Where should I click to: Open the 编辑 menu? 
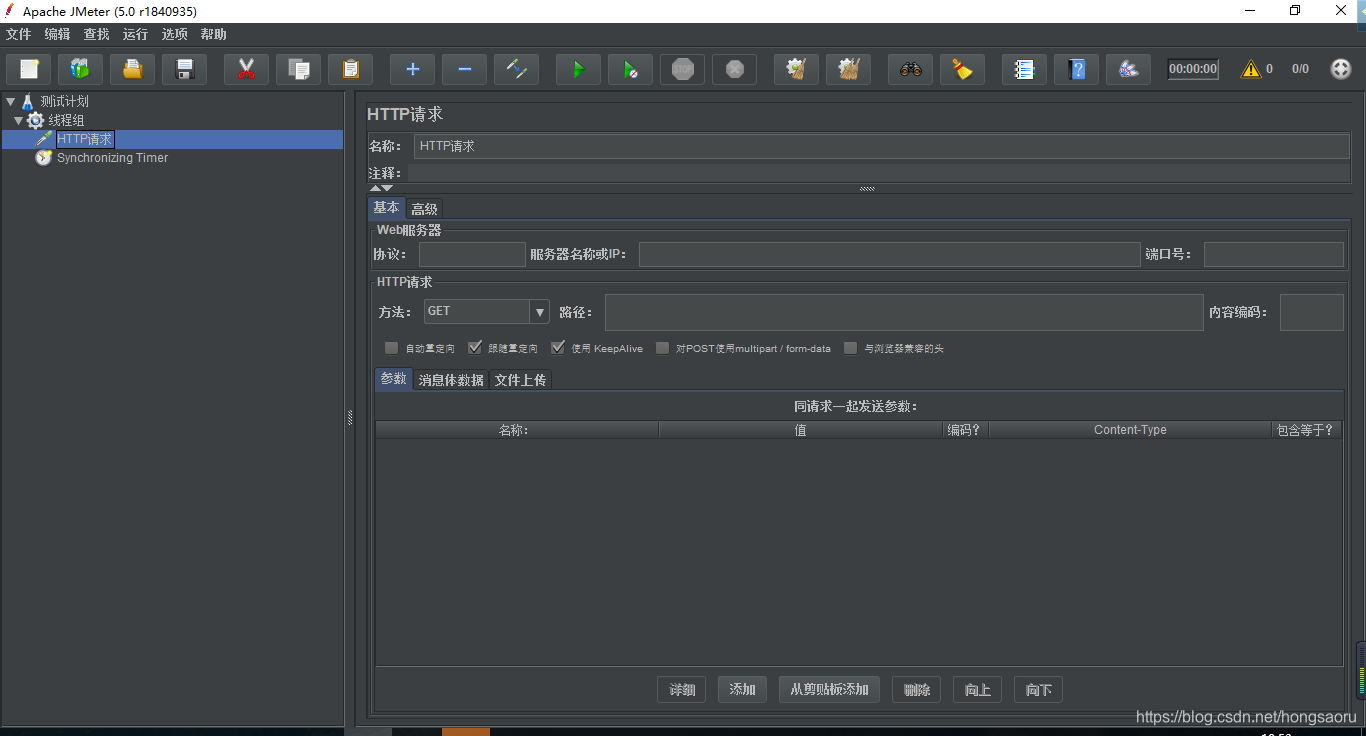pyautogui.click(x=58, y=34)
